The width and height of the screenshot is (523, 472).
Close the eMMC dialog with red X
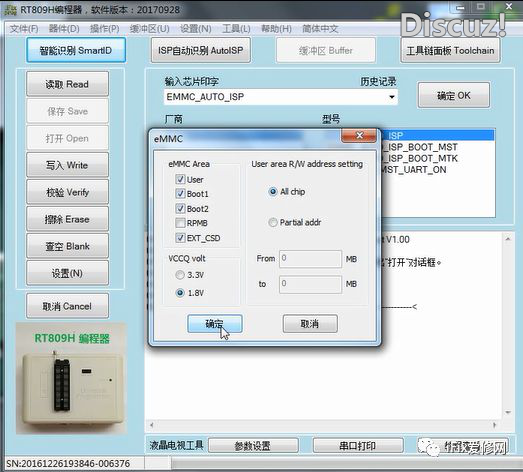[359, 135]
